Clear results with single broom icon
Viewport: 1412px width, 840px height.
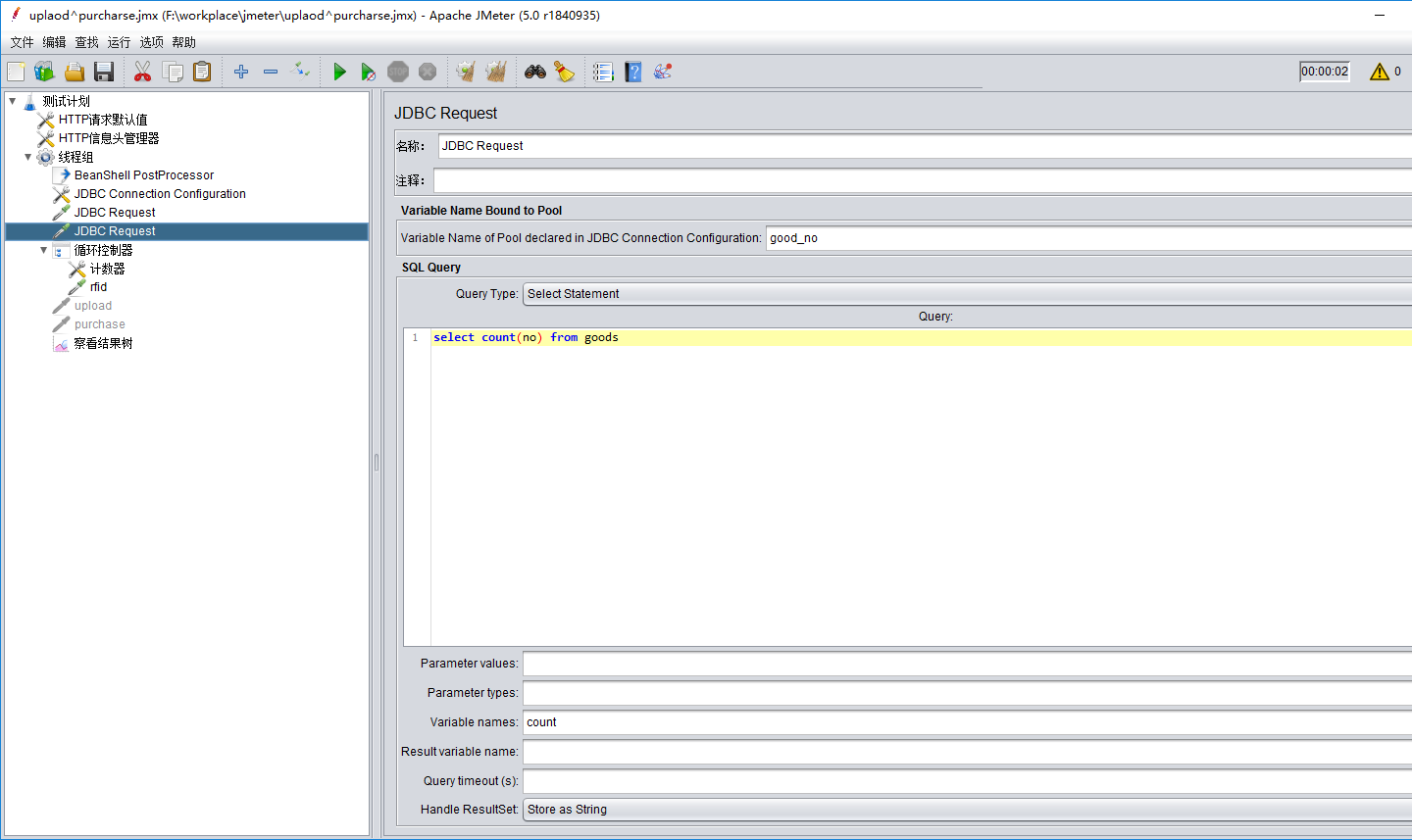467,72
